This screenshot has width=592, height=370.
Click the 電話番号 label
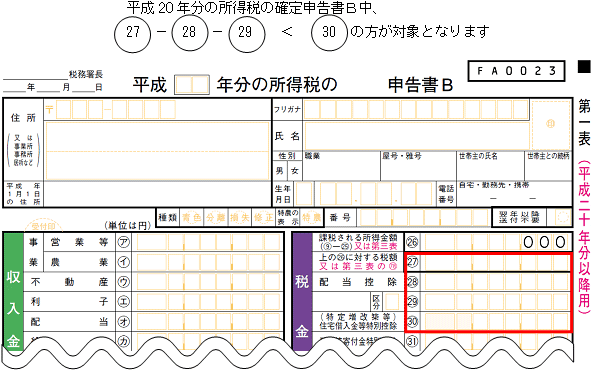[x=446, y=194]
